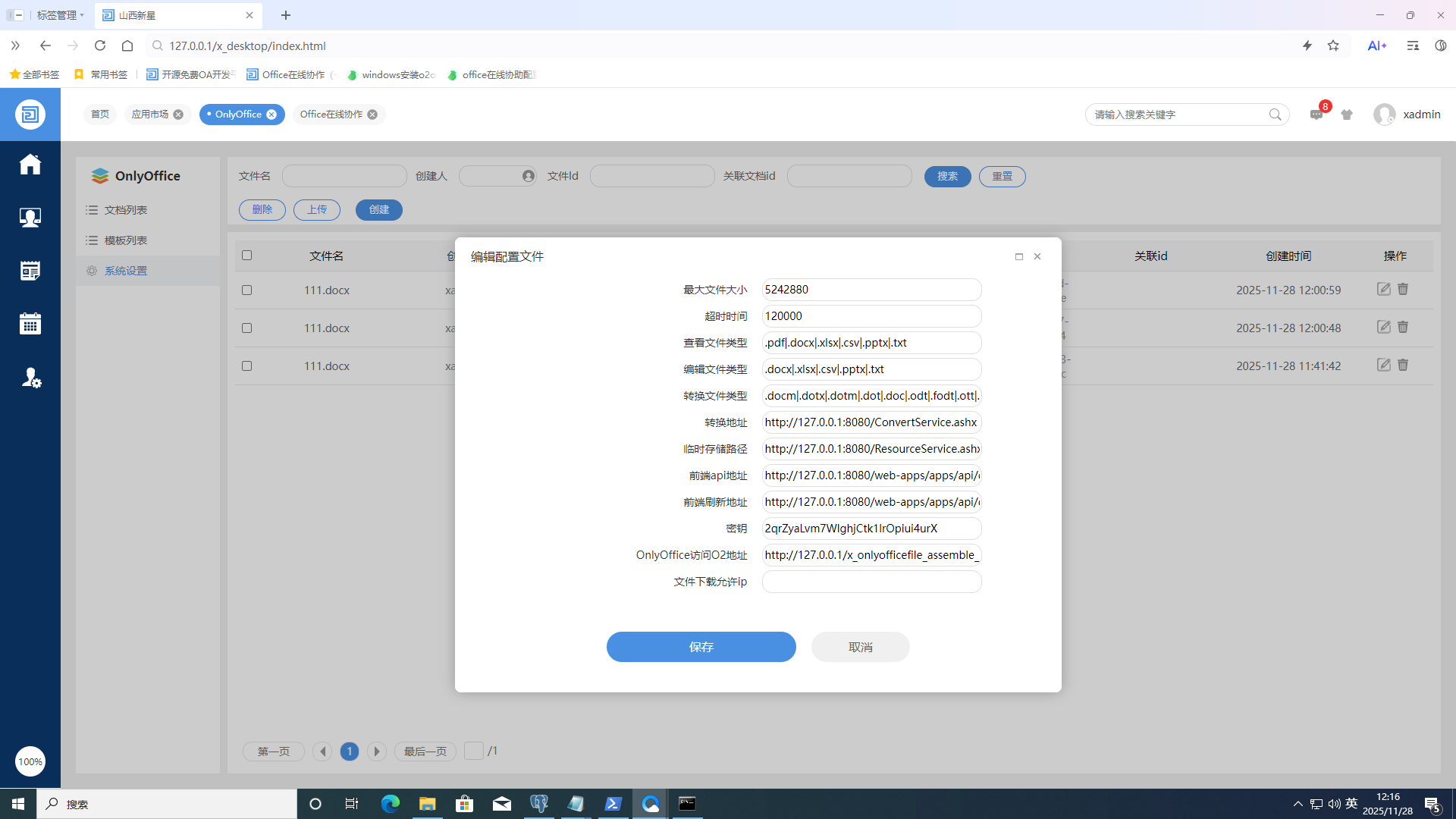Click the 保存 button in the dialog
This screenshot has height=819, width=1456.
pyautogui.click(x=701, y=647)
